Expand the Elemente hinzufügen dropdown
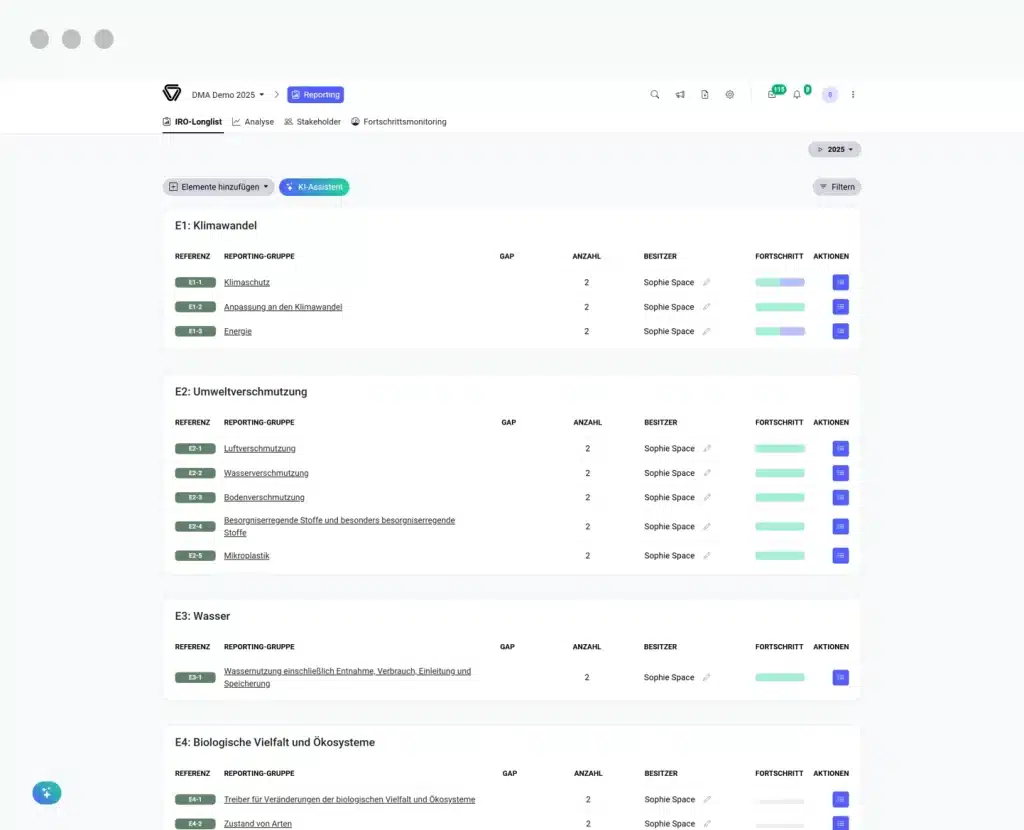 pos(218,187)
